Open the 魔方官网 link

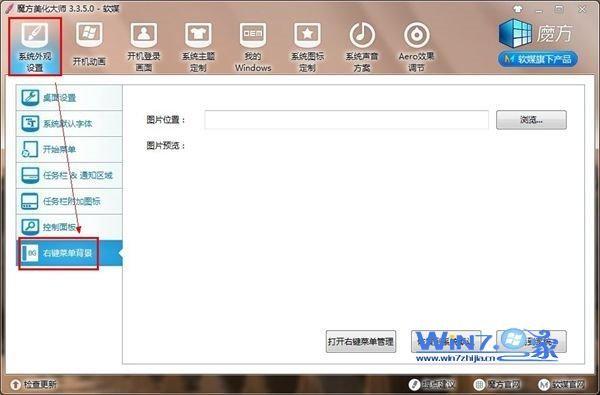coord(497,384)
